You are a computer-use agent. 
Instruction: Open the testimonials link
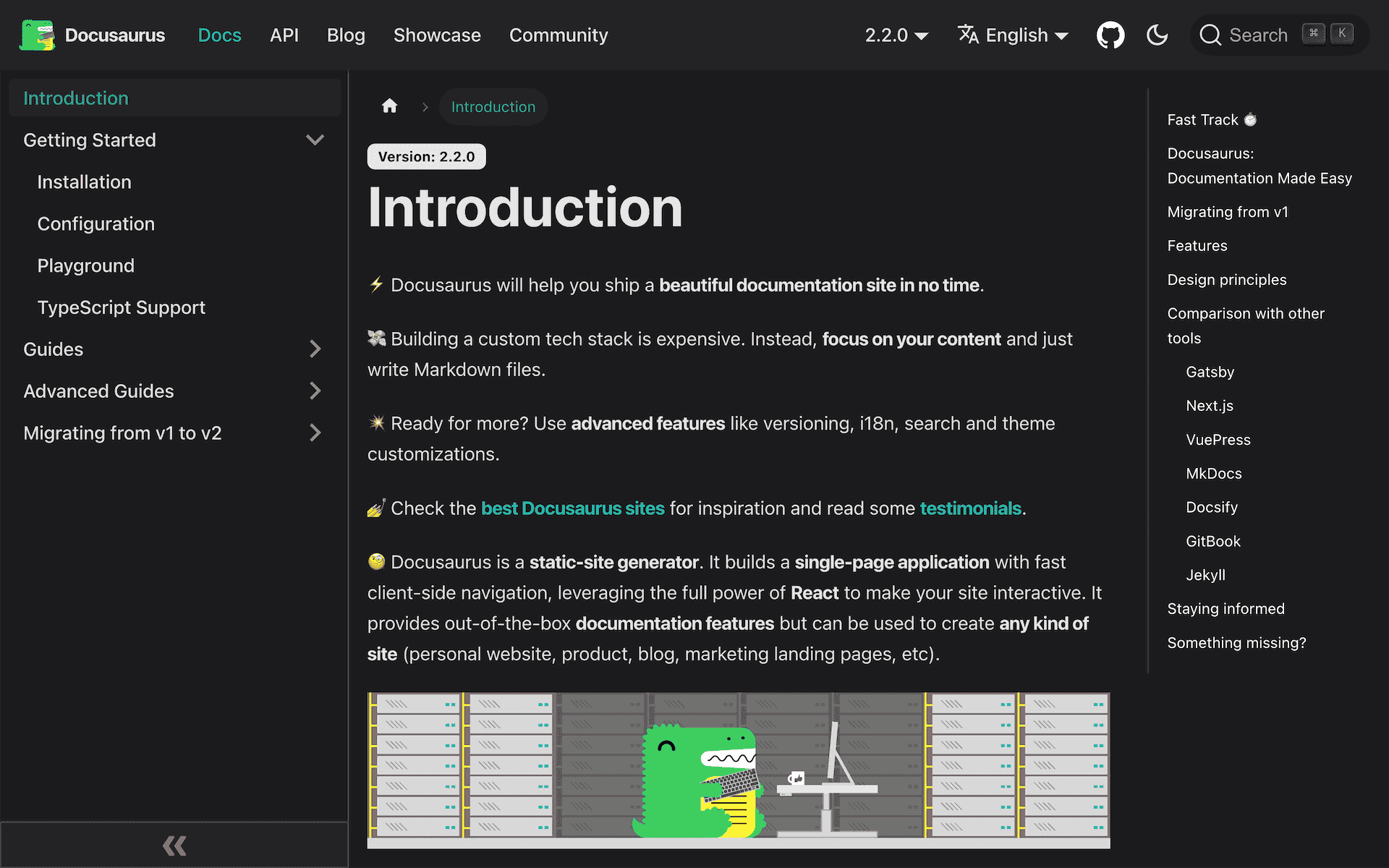[x=970, y=509]
